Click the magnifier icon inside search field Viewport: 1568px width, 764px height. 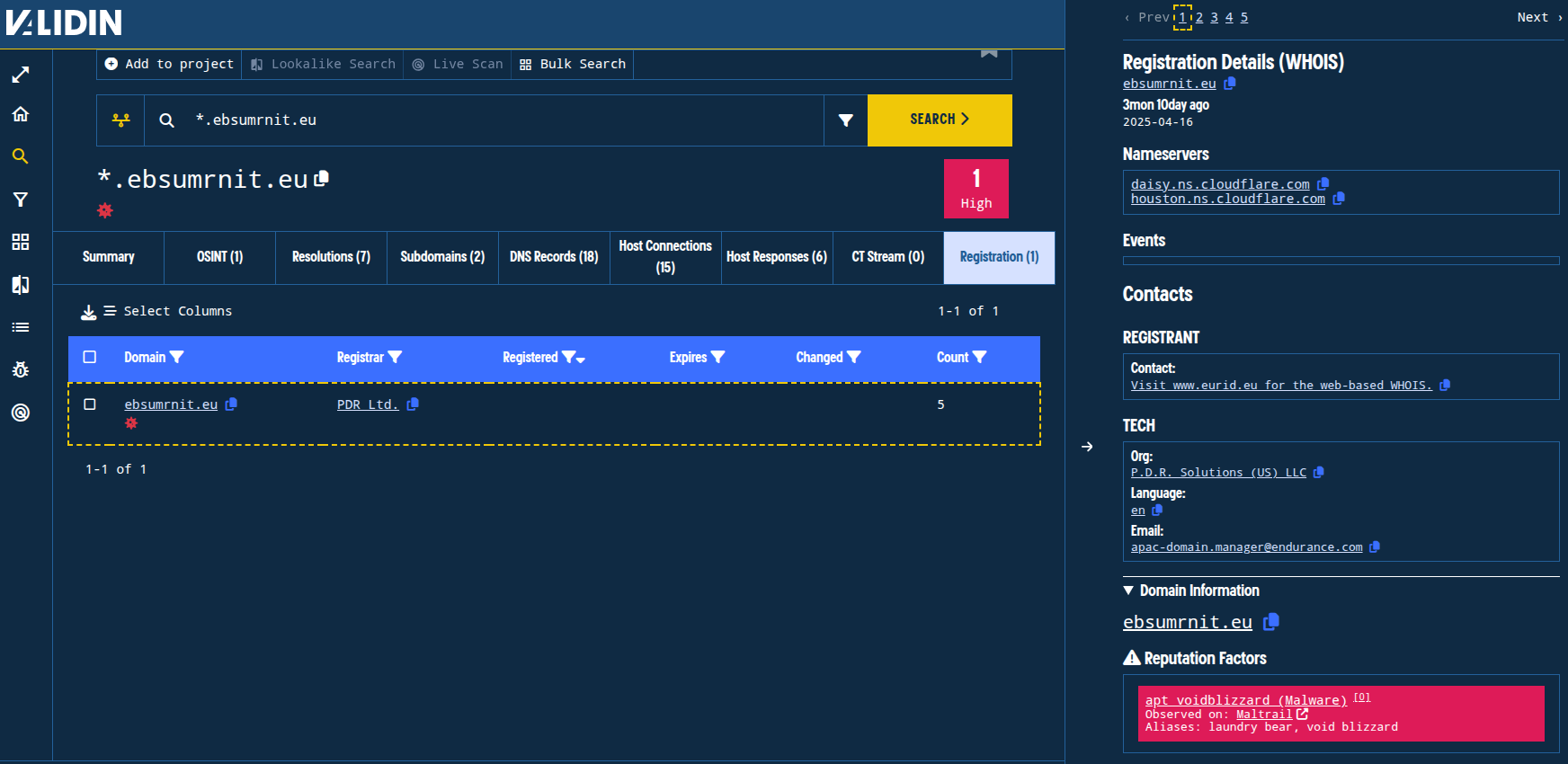pos(166,120)
